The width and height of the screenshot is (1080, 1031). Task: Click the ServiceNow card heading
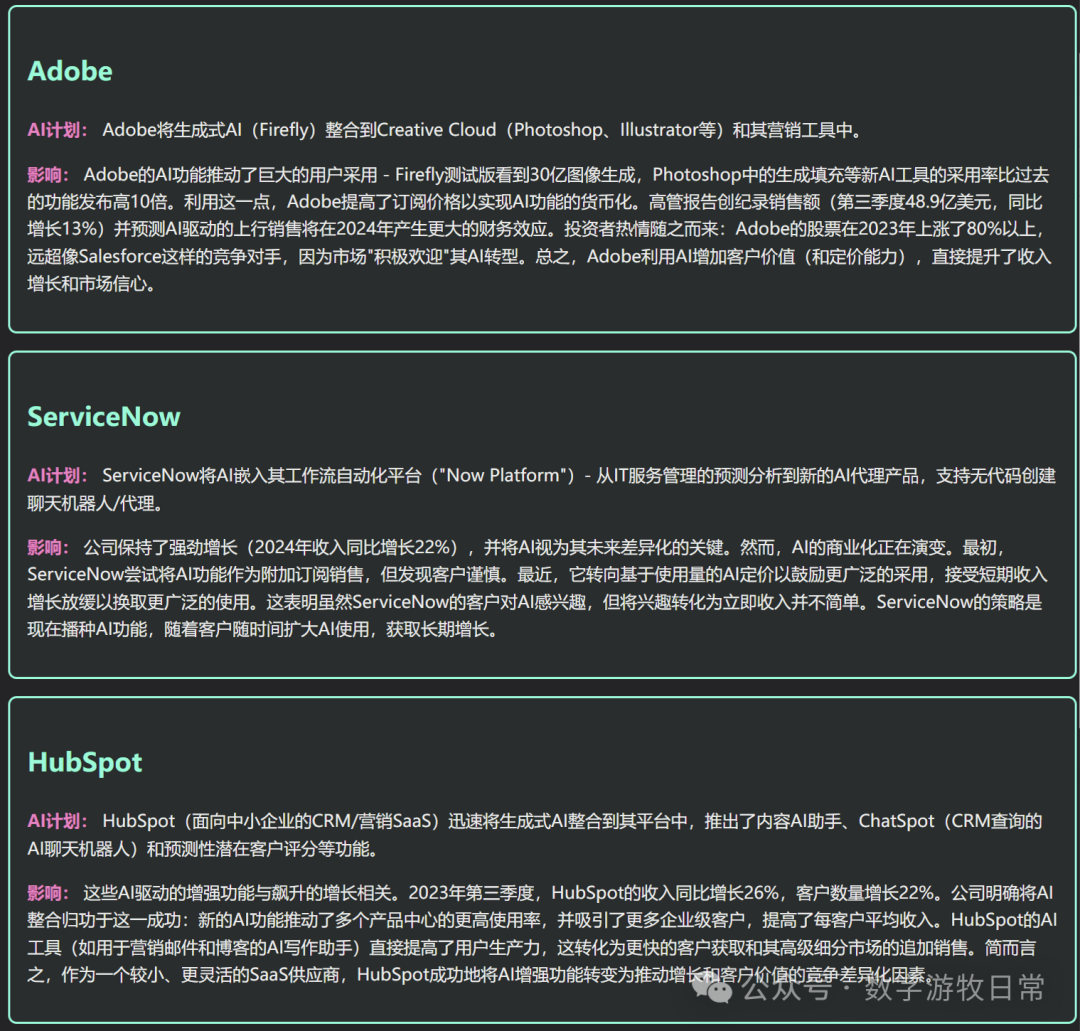(x=104, y=417)
